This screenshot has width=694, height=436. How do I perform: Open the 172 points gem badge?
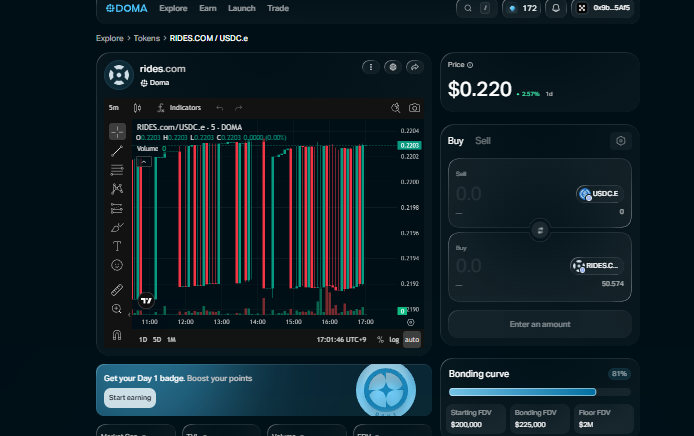(522, 8)
